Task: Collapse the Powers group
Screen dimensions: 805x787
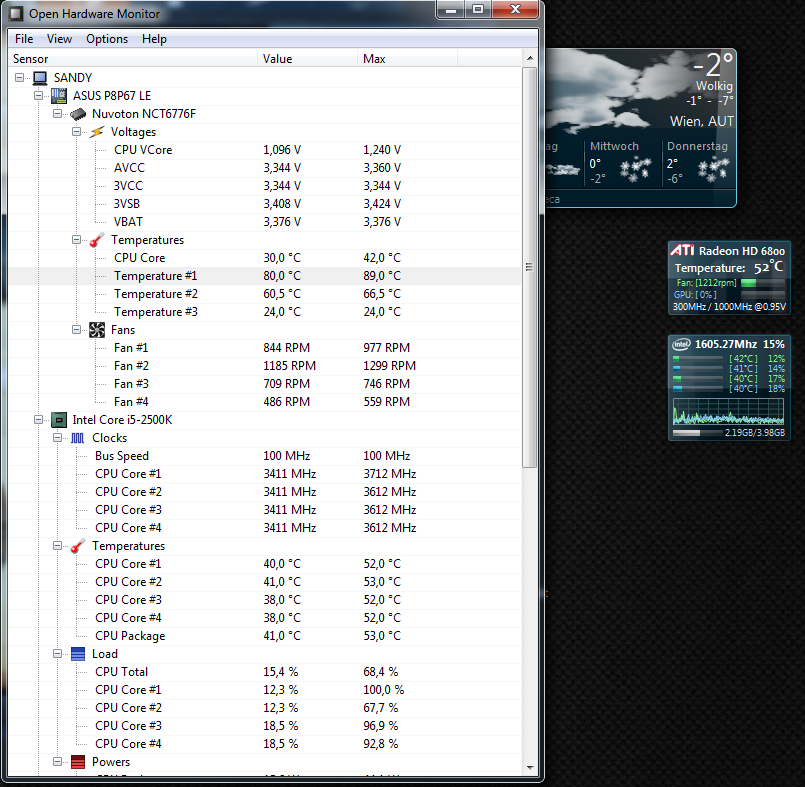Action: click(x=58, y=762)
